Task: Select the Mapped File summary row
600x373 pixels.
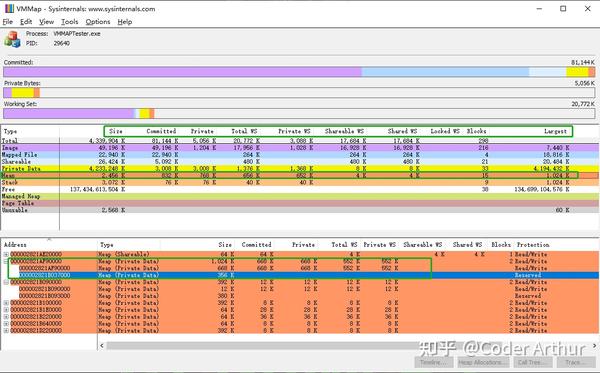Action: (x=300, y=155)
